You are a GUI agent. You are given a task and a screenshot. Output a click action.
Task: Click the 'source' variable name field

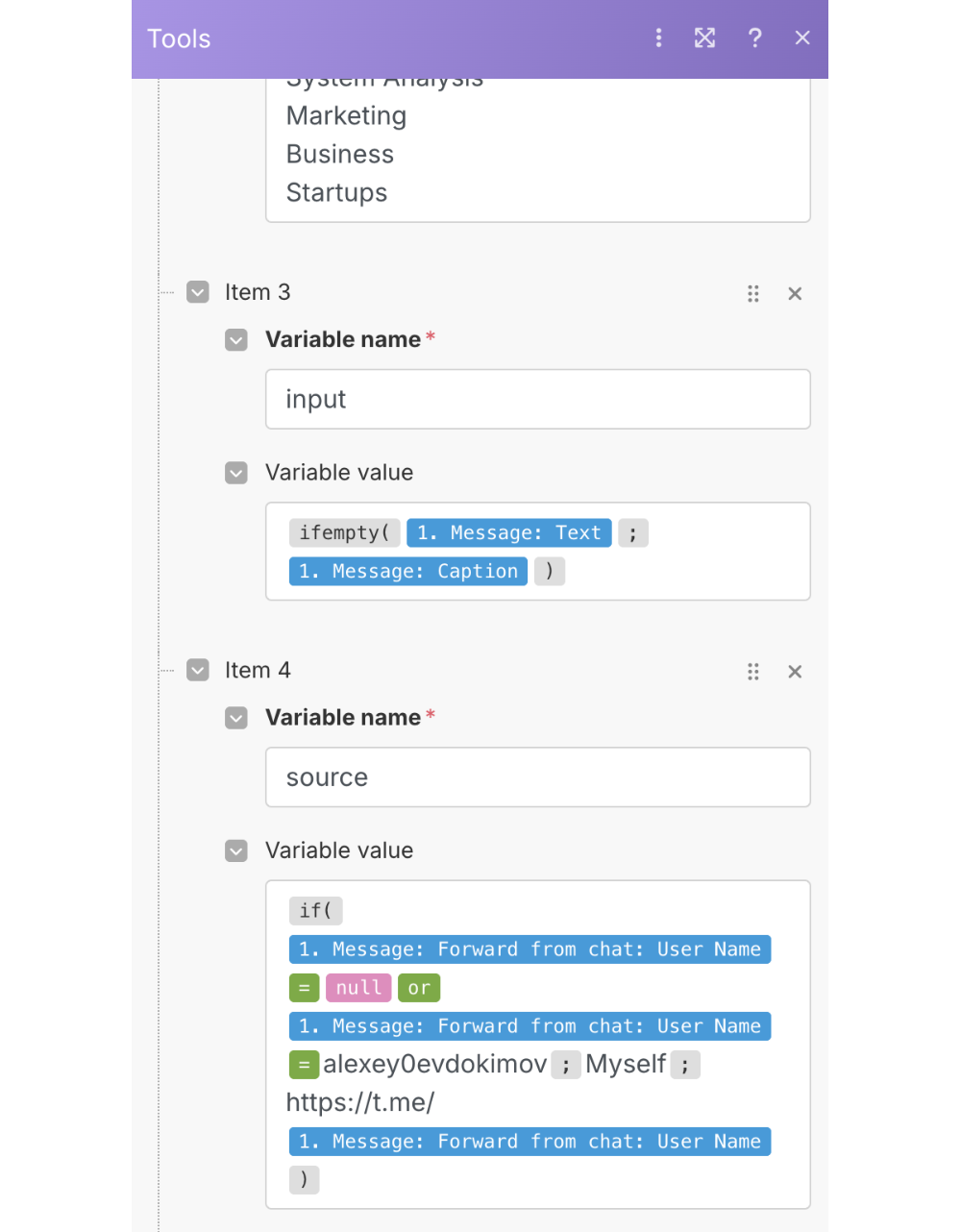point(538,777)
